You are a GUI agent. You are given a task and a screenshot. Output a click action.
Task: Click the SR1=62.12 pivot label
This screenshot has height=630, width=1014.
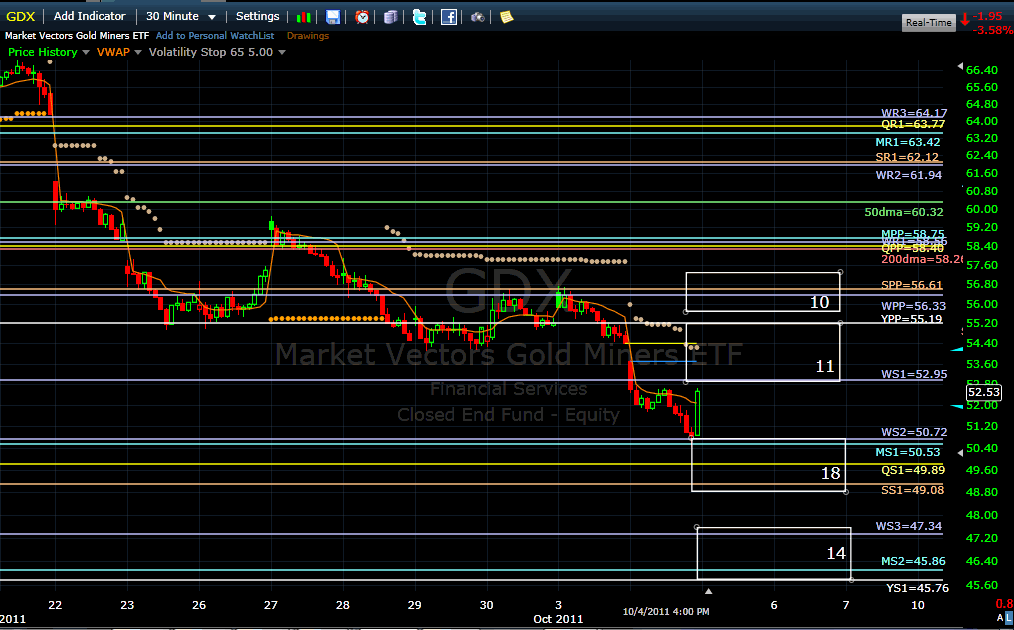pyautogui.click(x=907, y=157)
